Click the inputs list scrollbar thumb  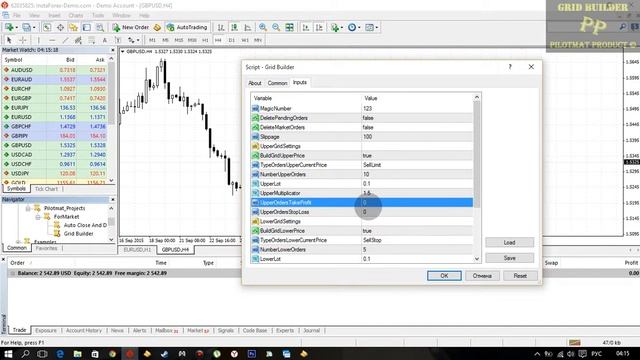pos(476,154)
